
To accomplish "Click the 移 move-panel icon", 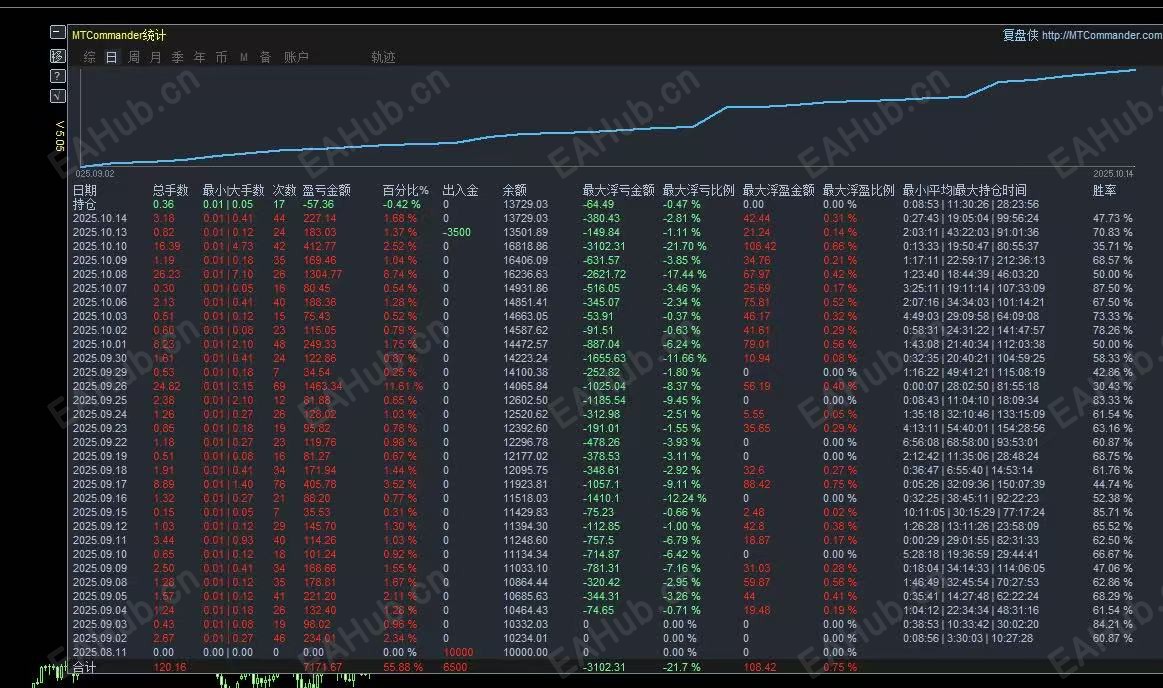I will [x=58, y=56].
